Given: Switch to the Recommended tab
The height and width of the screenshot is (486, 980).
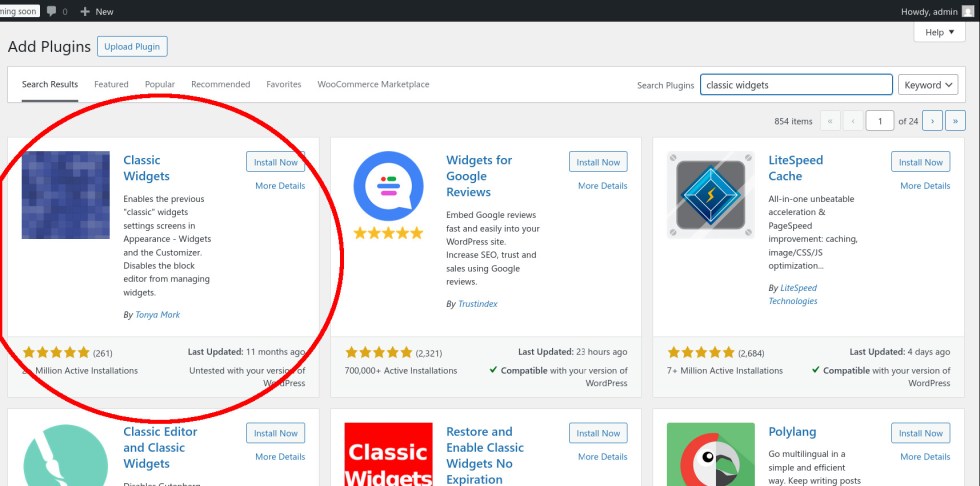Looking at the screenshot, I should [x=221, y=84].
